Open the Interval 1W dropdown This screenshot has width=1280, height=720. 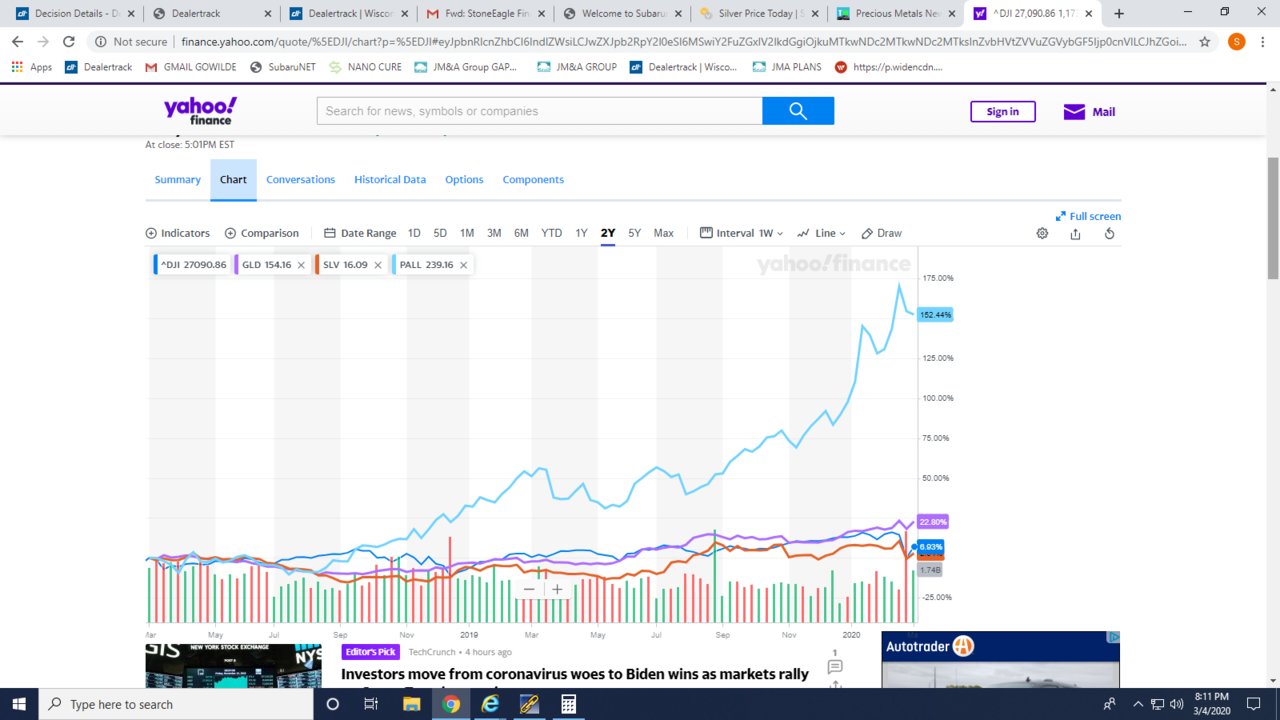point(741,233)
